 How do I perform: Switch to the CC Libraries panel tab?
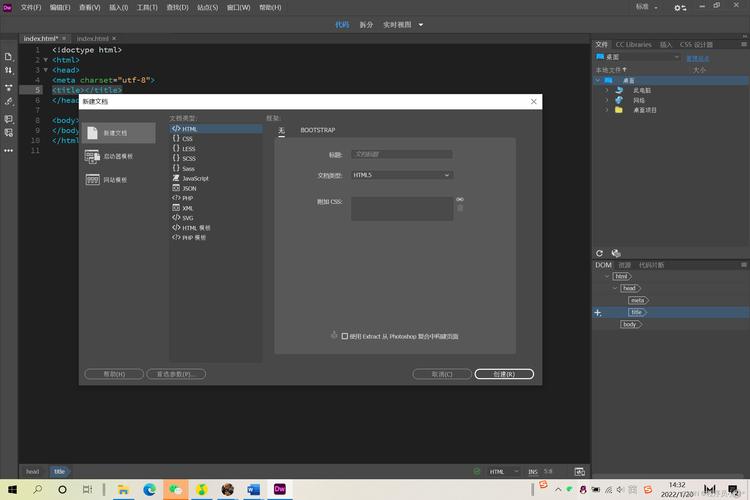[633, 44]
